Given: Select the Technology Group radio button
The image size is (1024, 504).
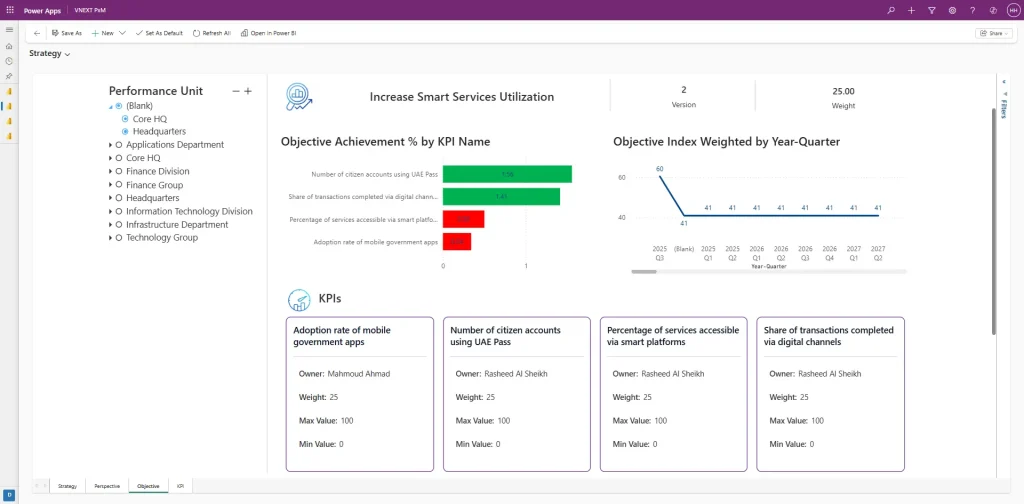Looking at the screenshot, I should pyautogui.click(x=119, y=238).
